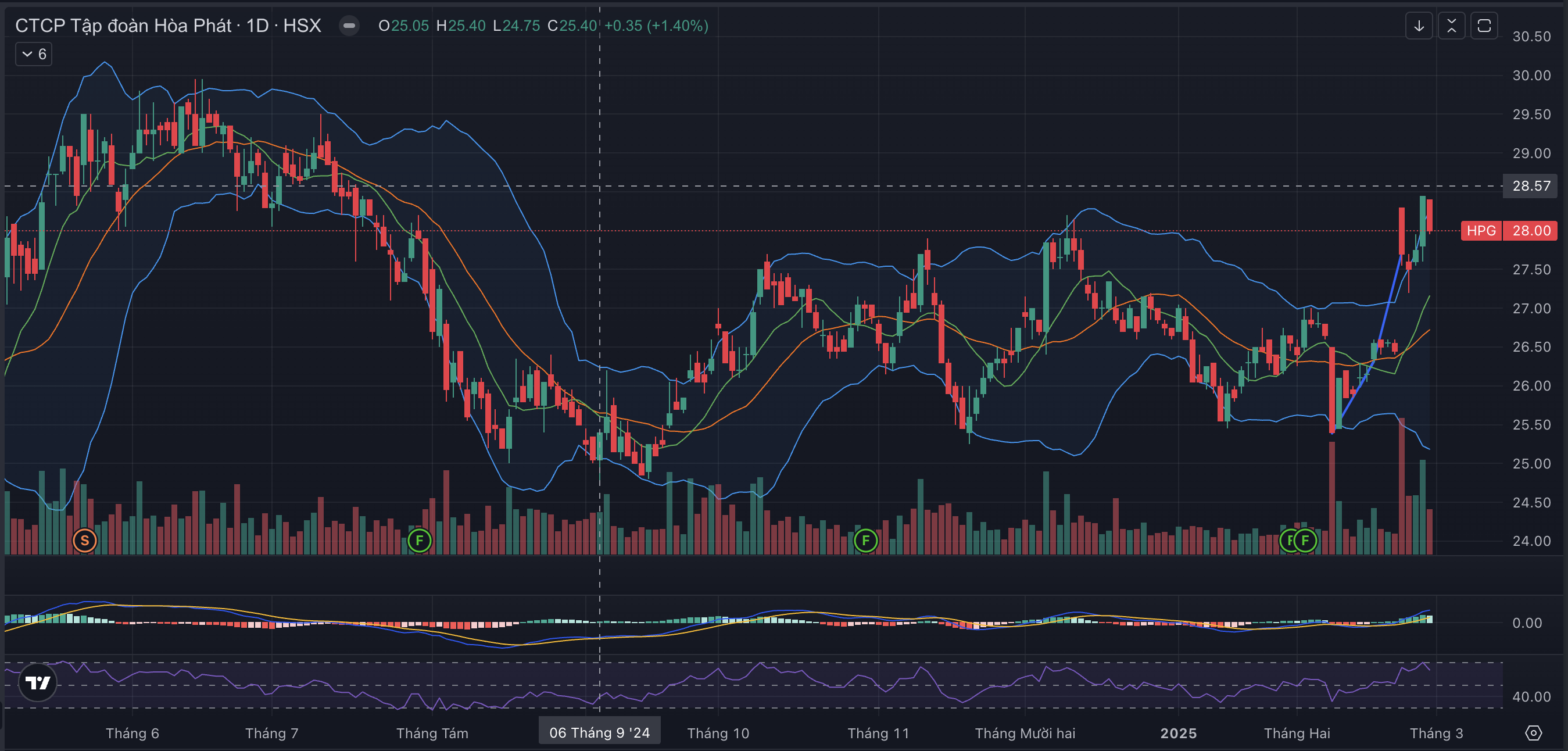Screen dimensions: 1568x751
Task: Click Tháng 10 on the time axis
Action: tap(718, 733)
